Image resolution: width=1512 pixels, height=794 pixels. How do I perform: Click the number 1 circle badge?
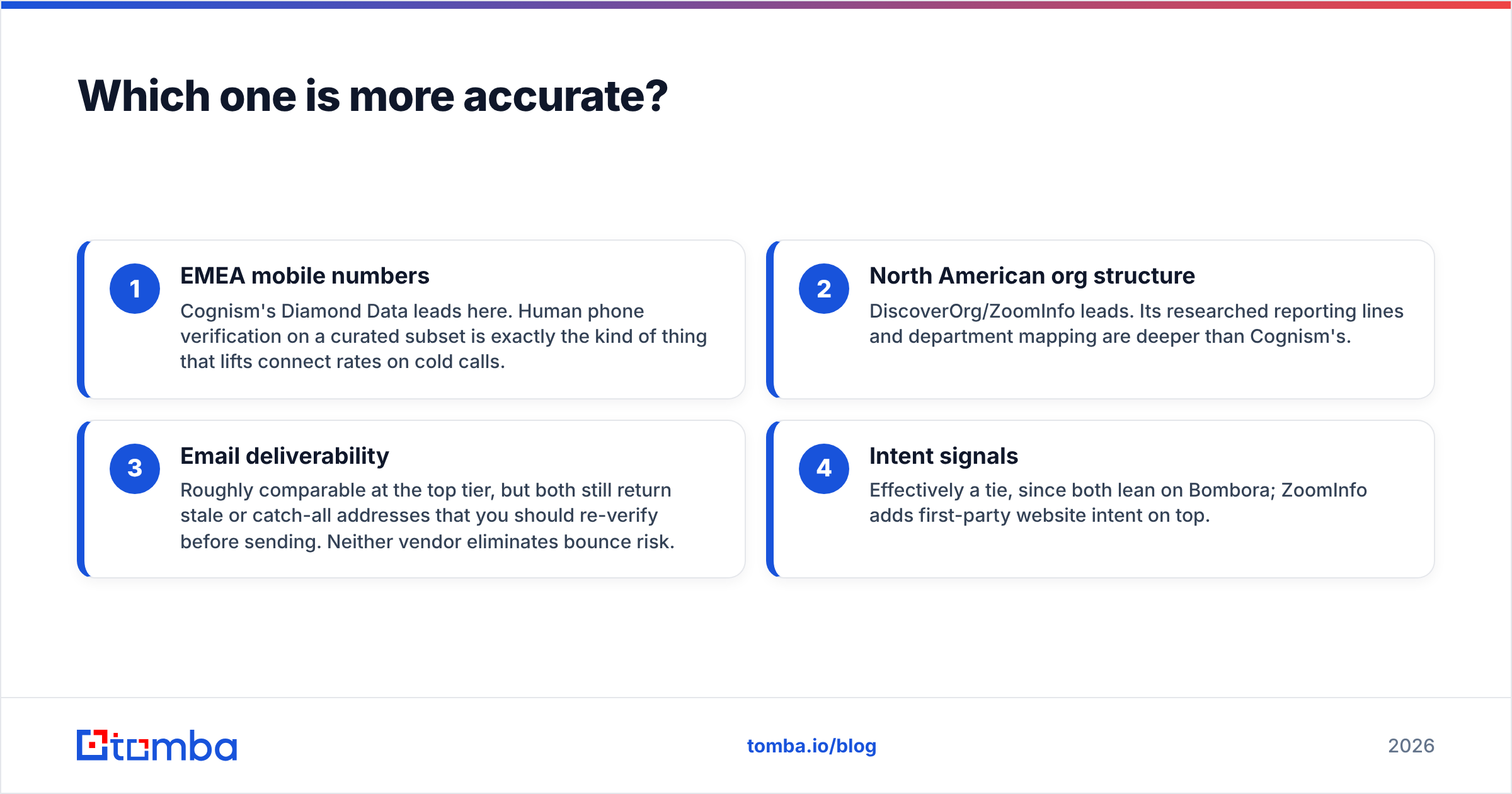[x=135, y=289]
